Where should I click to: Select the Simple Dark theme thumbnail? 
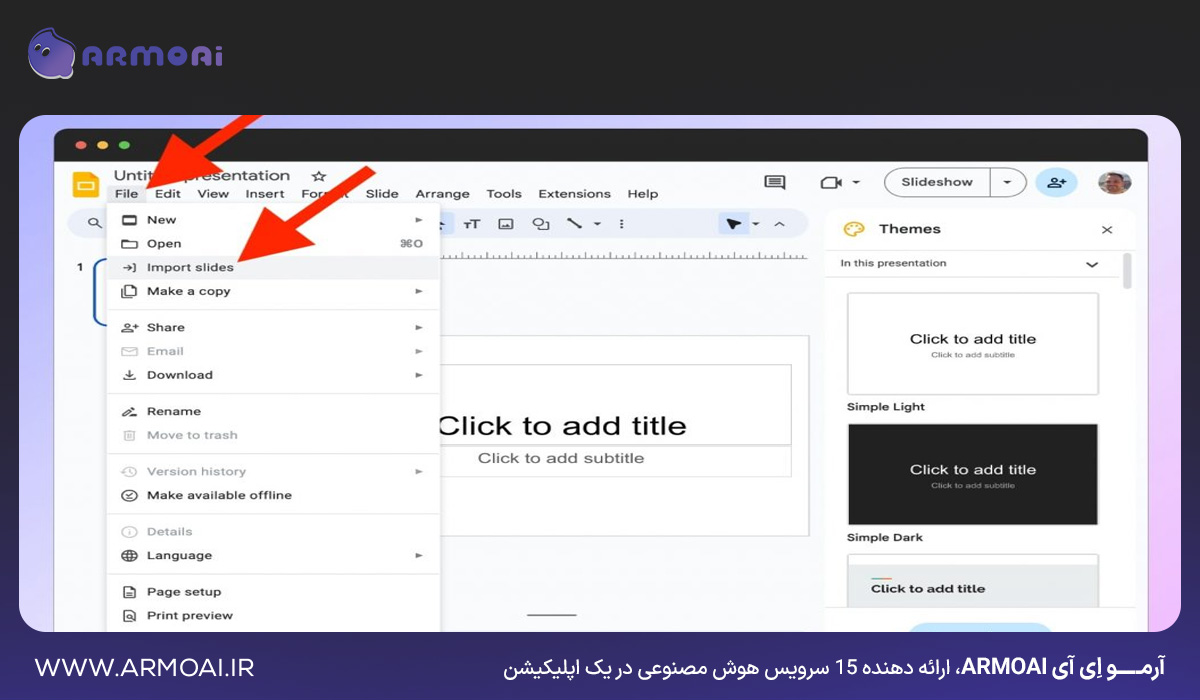pos(971,474)
